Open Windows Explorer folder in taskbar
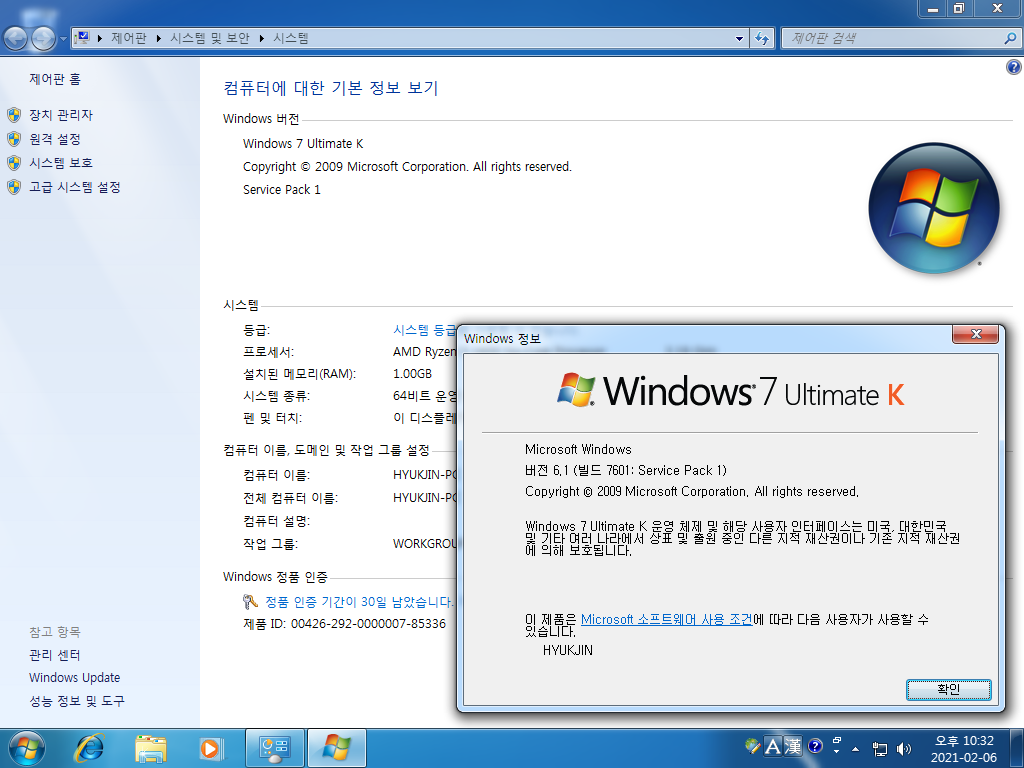 coord(150,748)
